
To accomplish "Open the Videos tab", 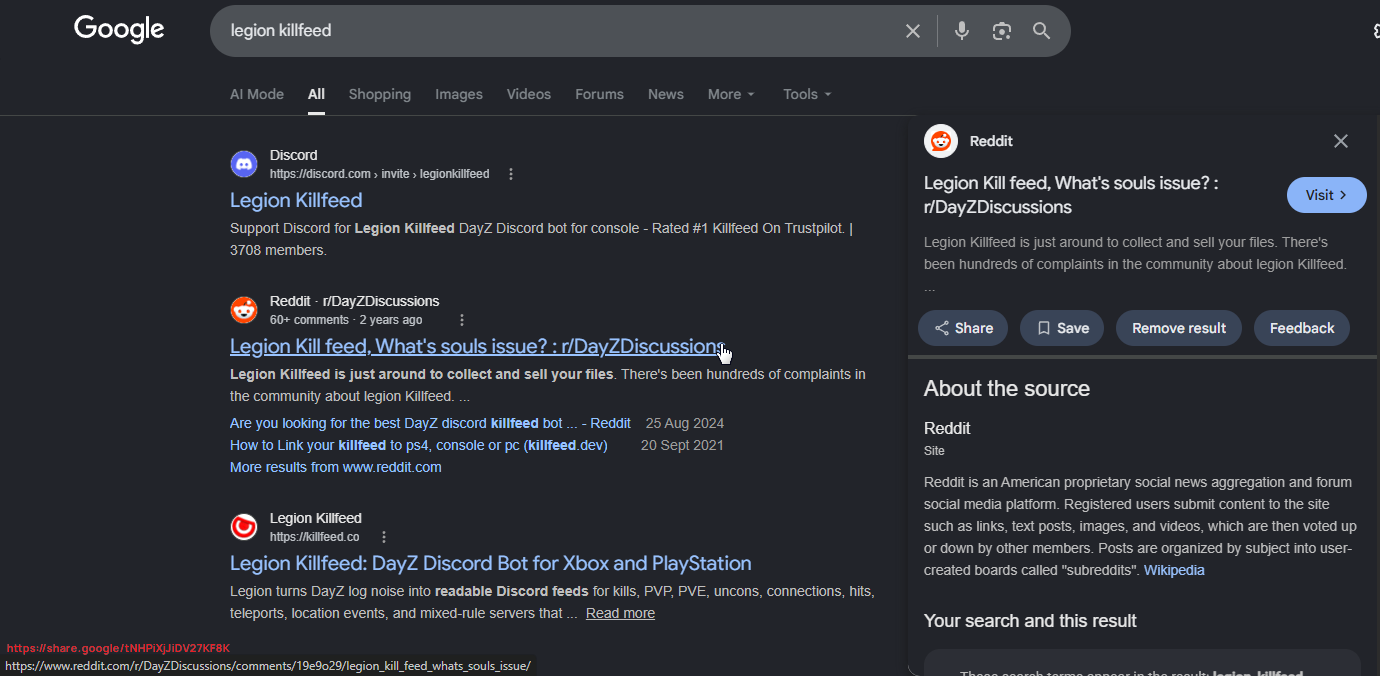I will (529, 94).
